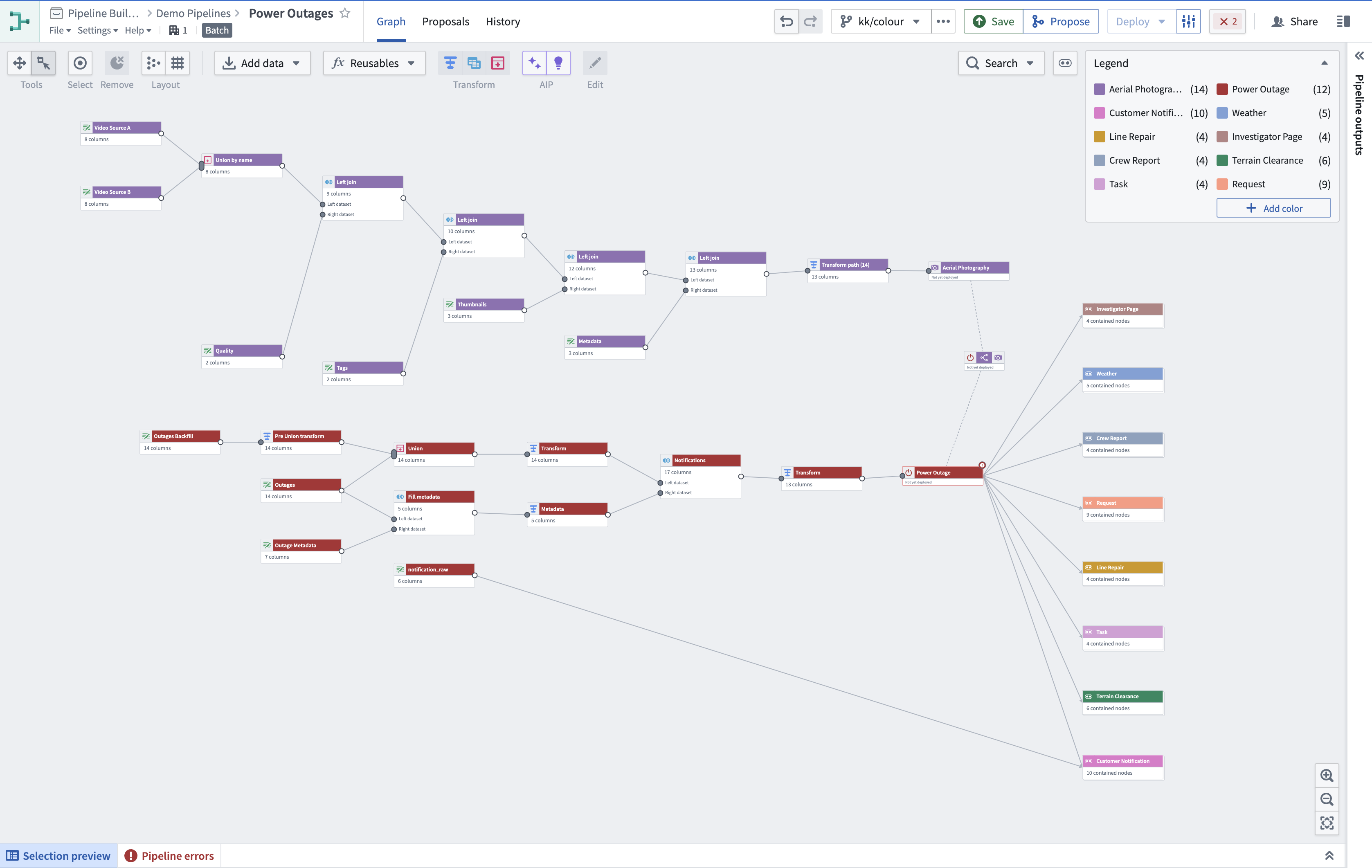Click the Save button
Image resolution: width=1372 pixels, height=868 pixels.
(x=993, y=22)
